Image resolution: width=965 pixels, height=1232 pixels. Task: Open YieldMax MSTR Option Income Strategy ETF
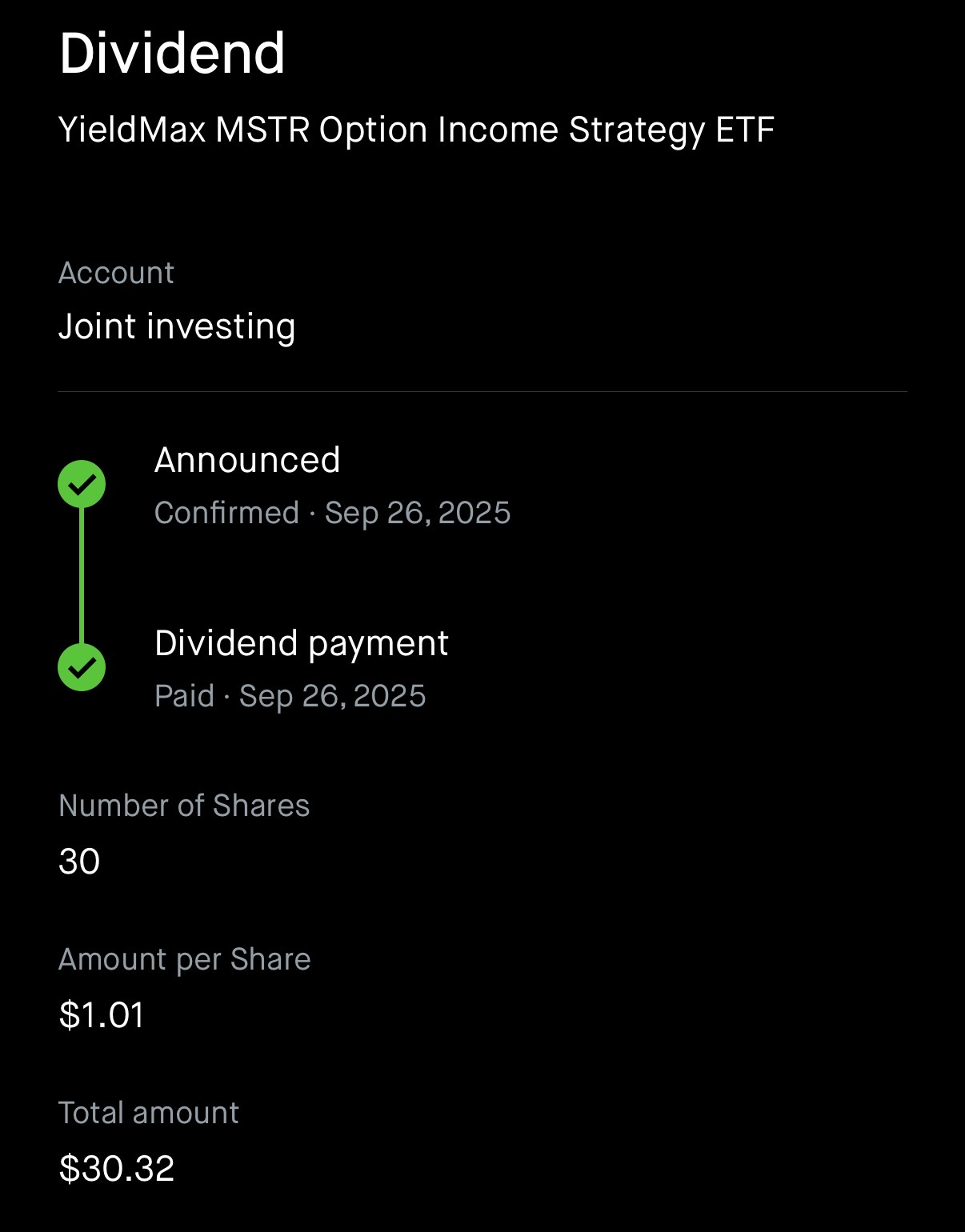(416, 130)
